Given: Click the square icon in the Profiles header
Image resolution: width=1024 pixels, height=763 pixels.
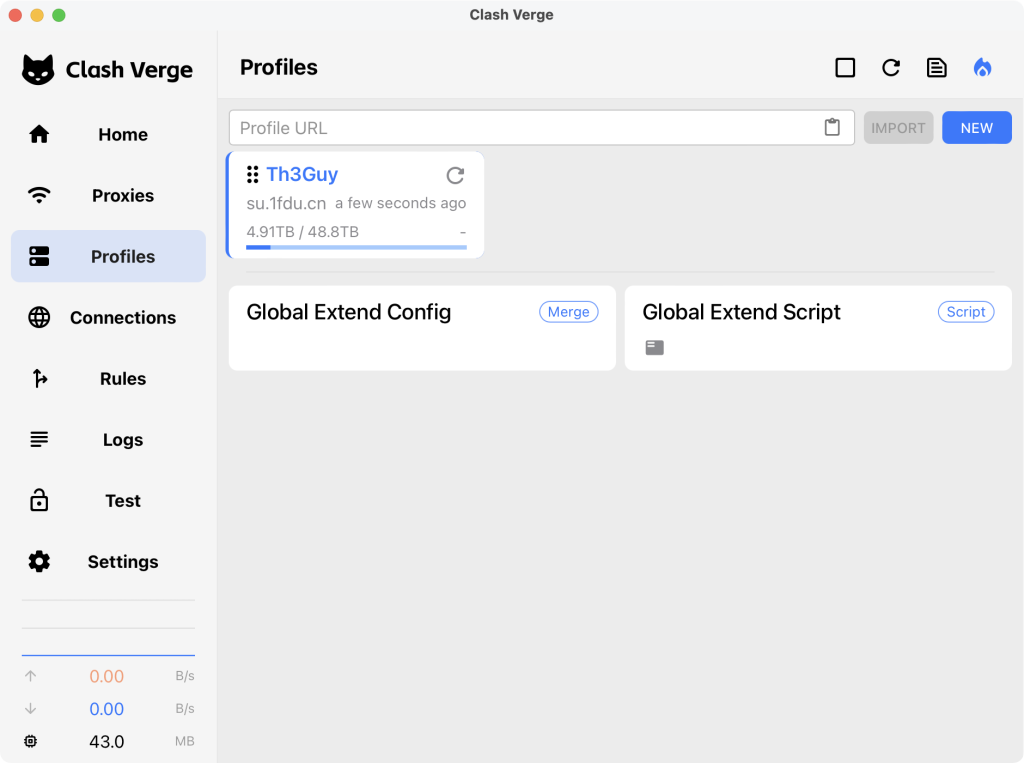Looking at the screenshot, I should (845, 68).
